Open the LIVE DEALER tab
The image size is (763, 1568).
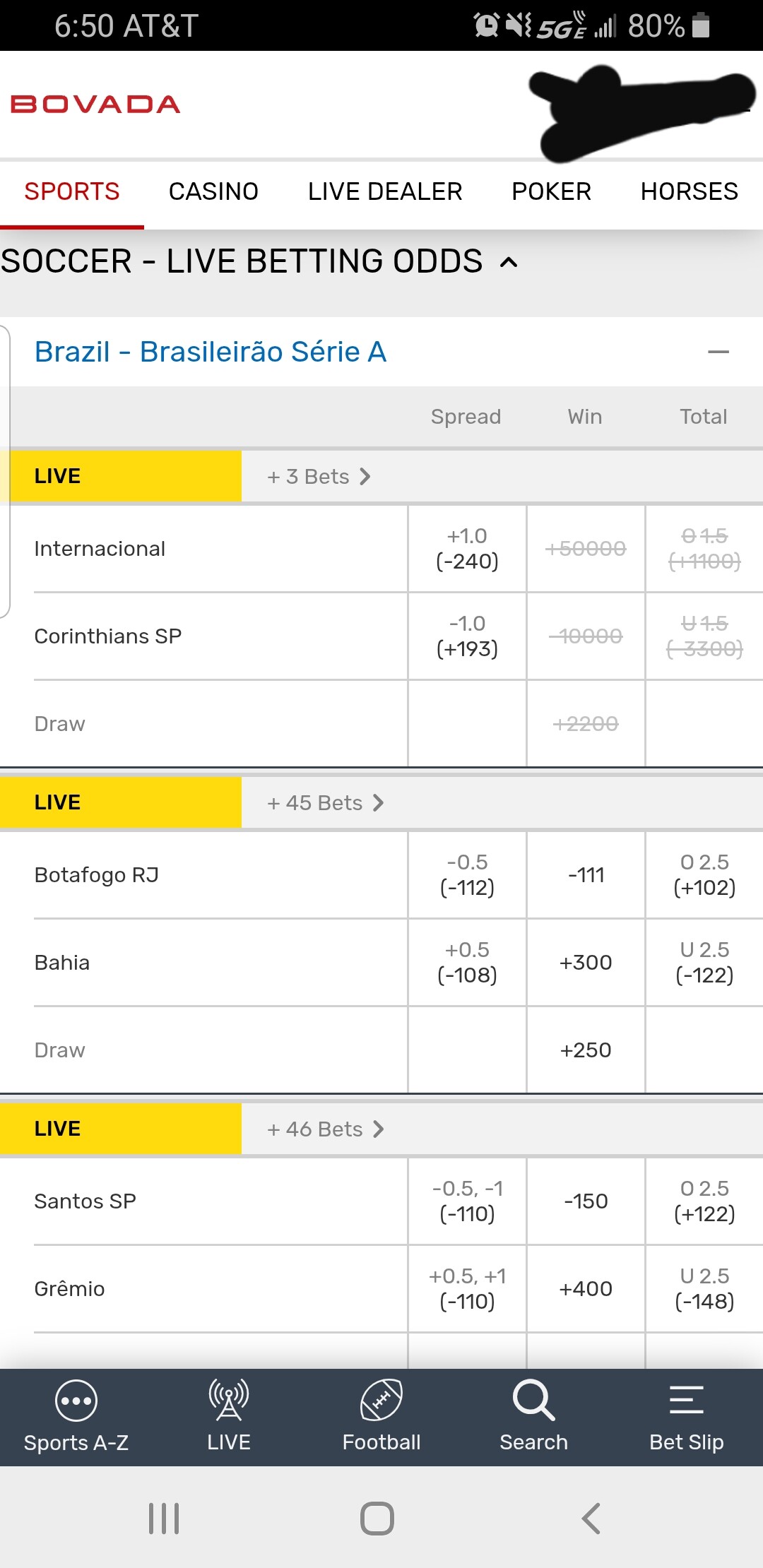coord(385,191)
